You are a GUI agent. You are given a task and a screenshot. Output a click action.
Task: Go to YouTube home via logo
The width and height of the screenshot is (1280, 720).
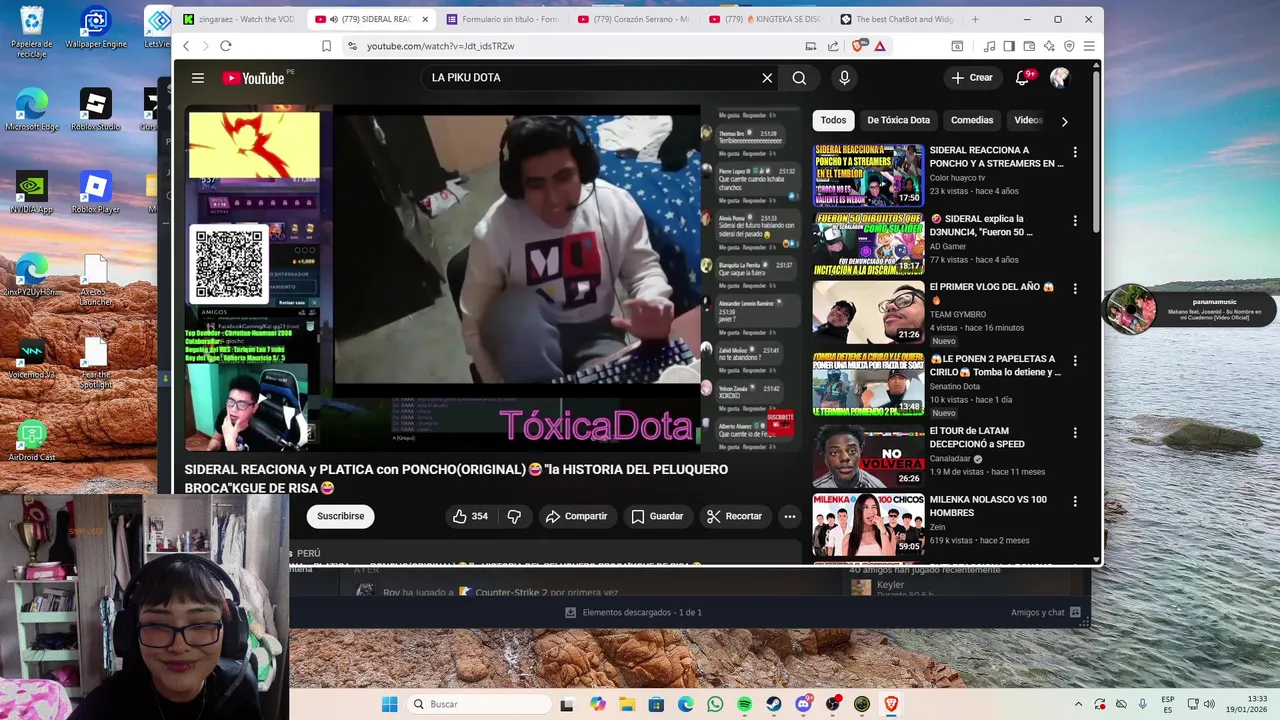click(x=253, y=78)
